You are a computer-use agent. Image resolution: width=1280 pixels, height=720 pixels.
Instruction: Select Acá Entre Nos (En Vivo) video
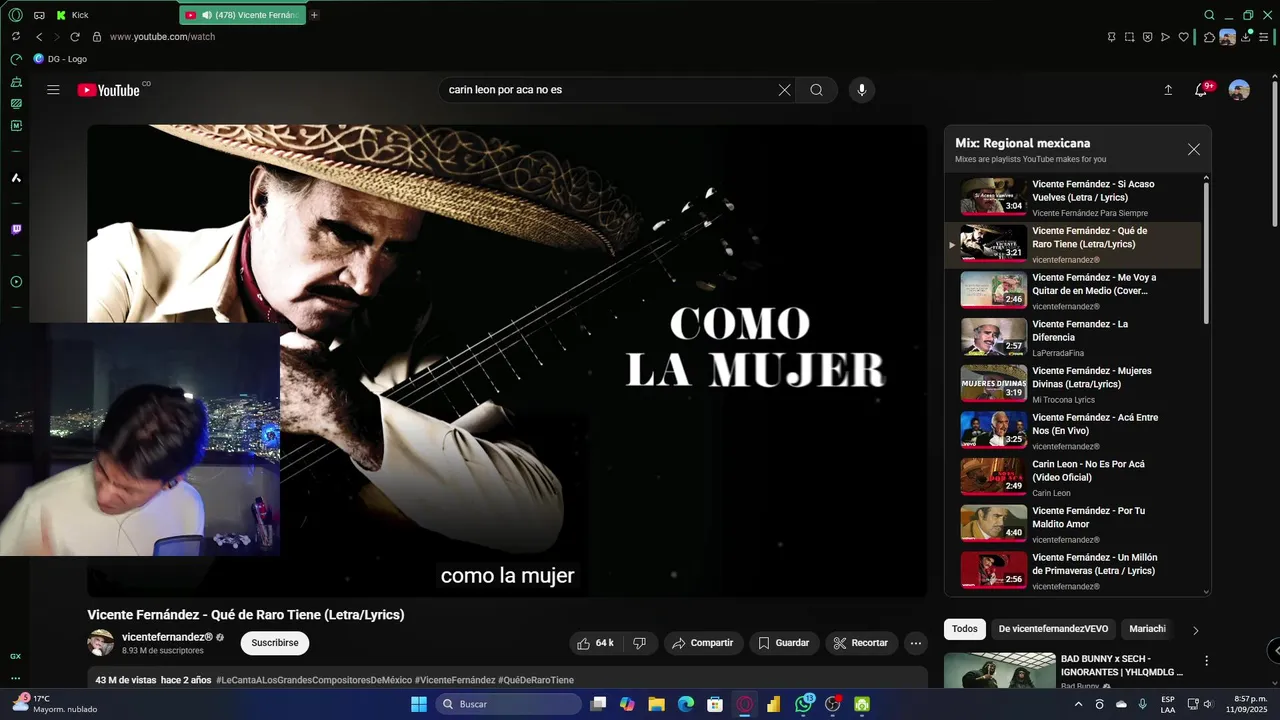1073,430
